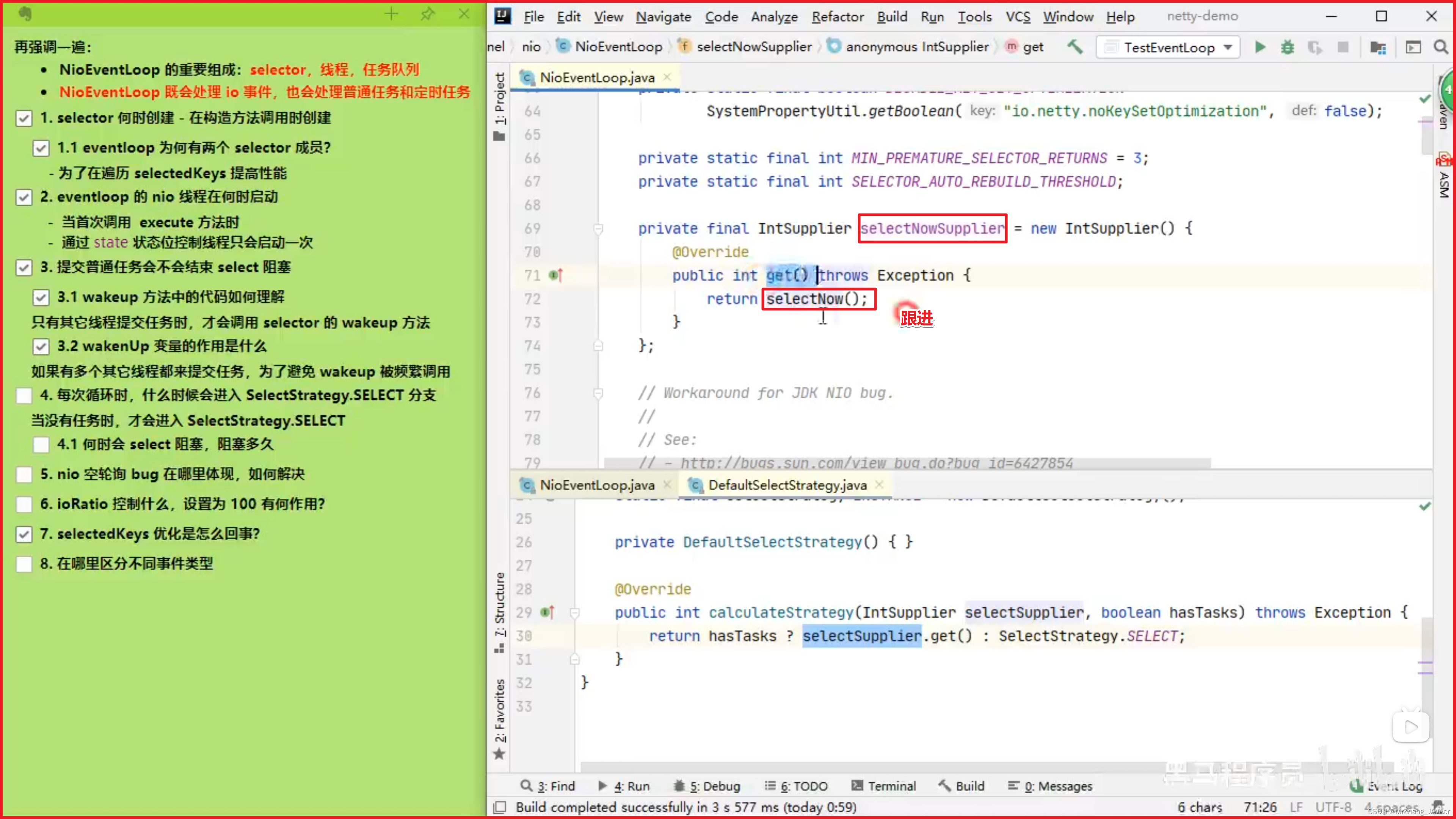This screenshot has width=1456, height=819.
Task: Close the upper NioEventLoop.java tab
Action: point(667,77)
